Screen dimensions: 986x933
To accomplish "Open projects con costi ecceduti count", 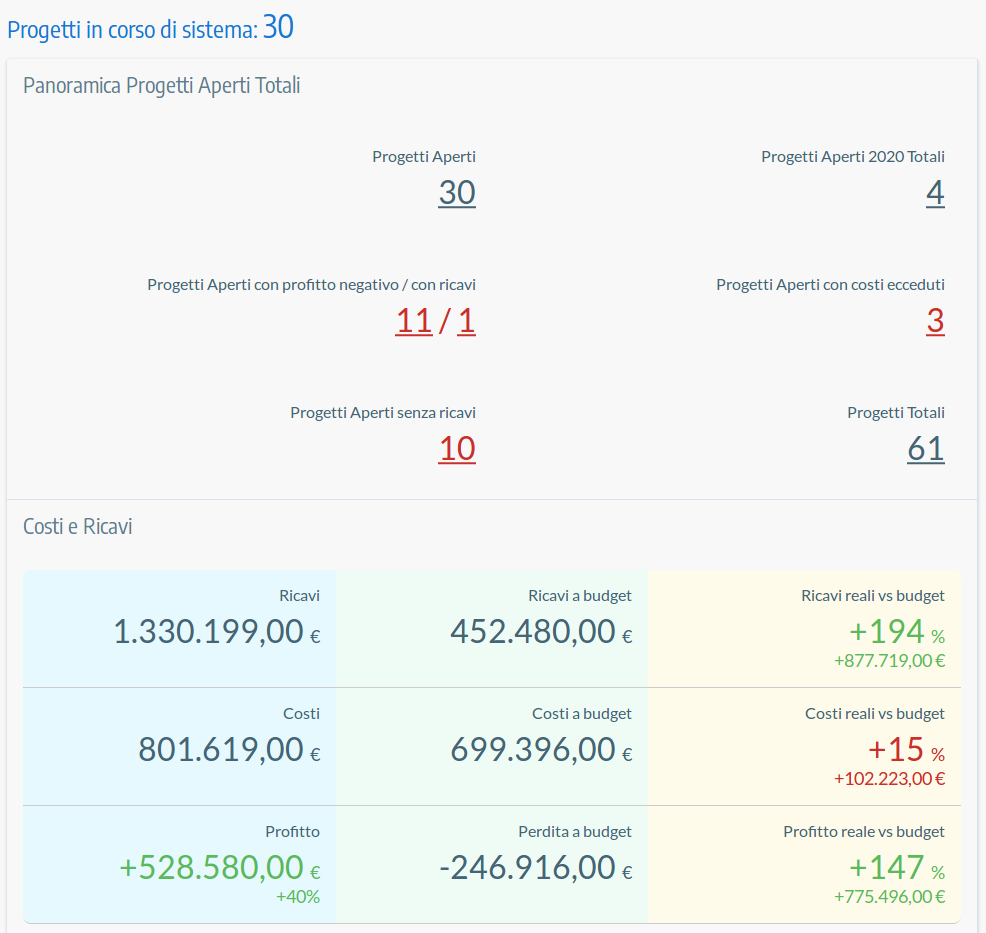I will point(934,321).
